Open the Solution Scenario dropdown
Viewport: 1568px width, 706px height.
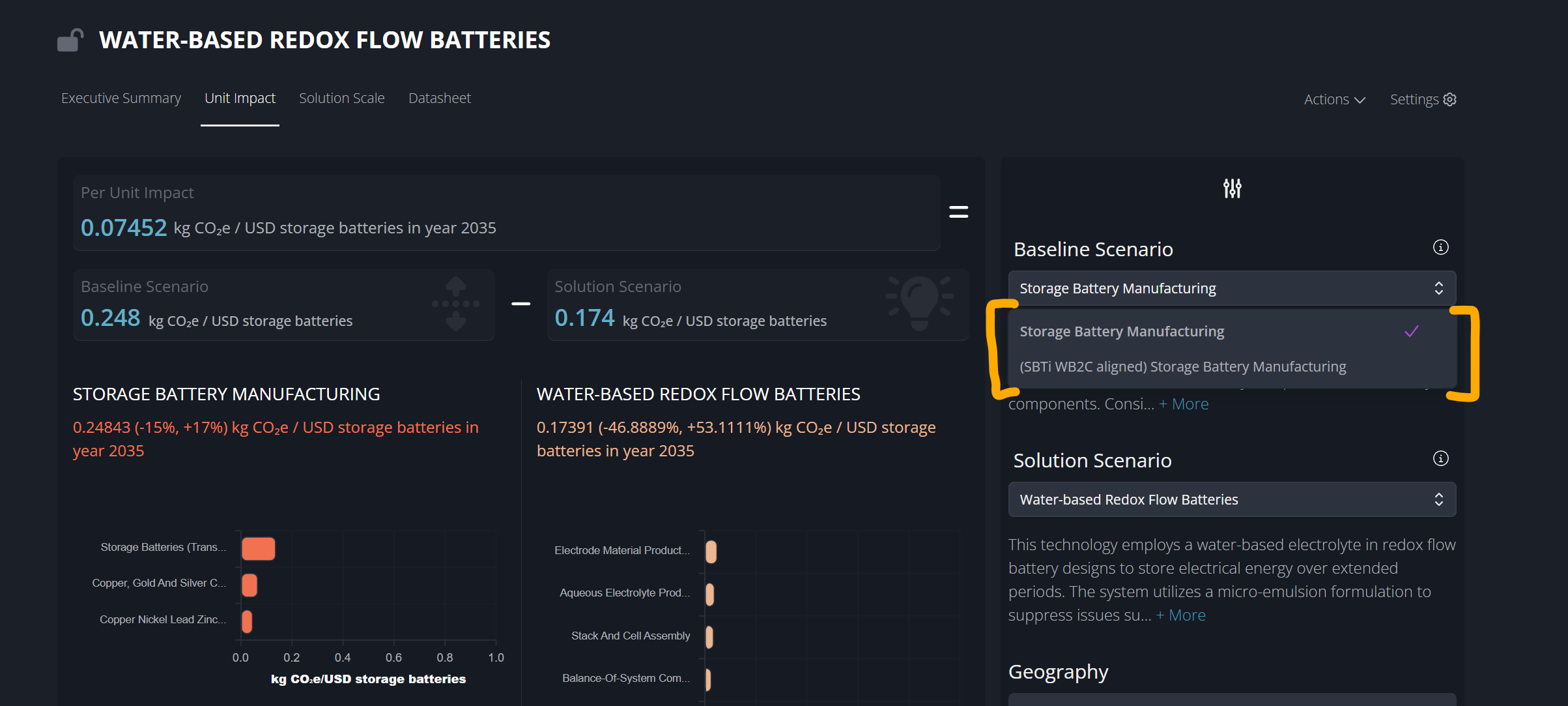[1232, 499]
